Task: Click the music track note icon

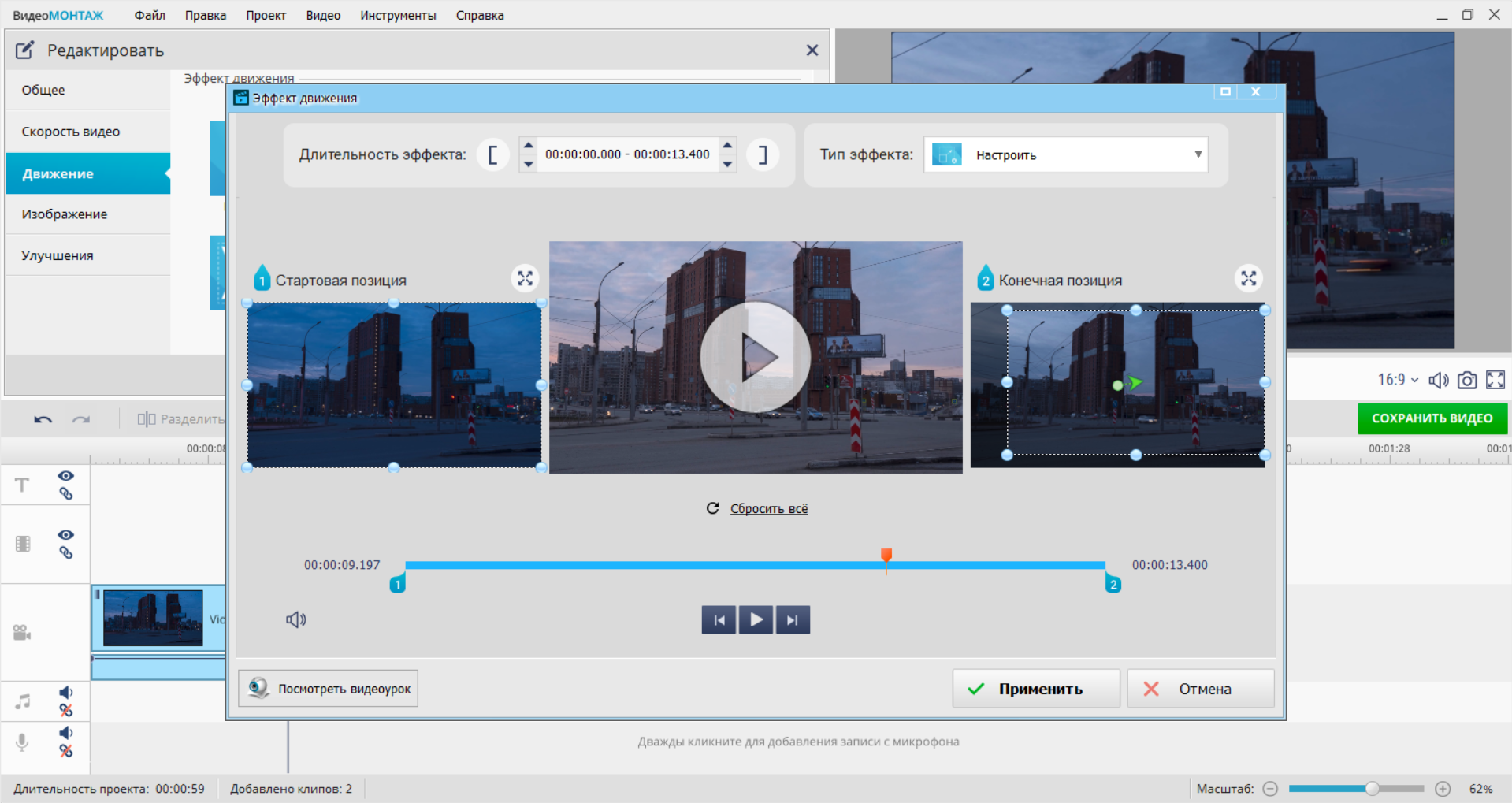Action: click(x=23, y=701)
